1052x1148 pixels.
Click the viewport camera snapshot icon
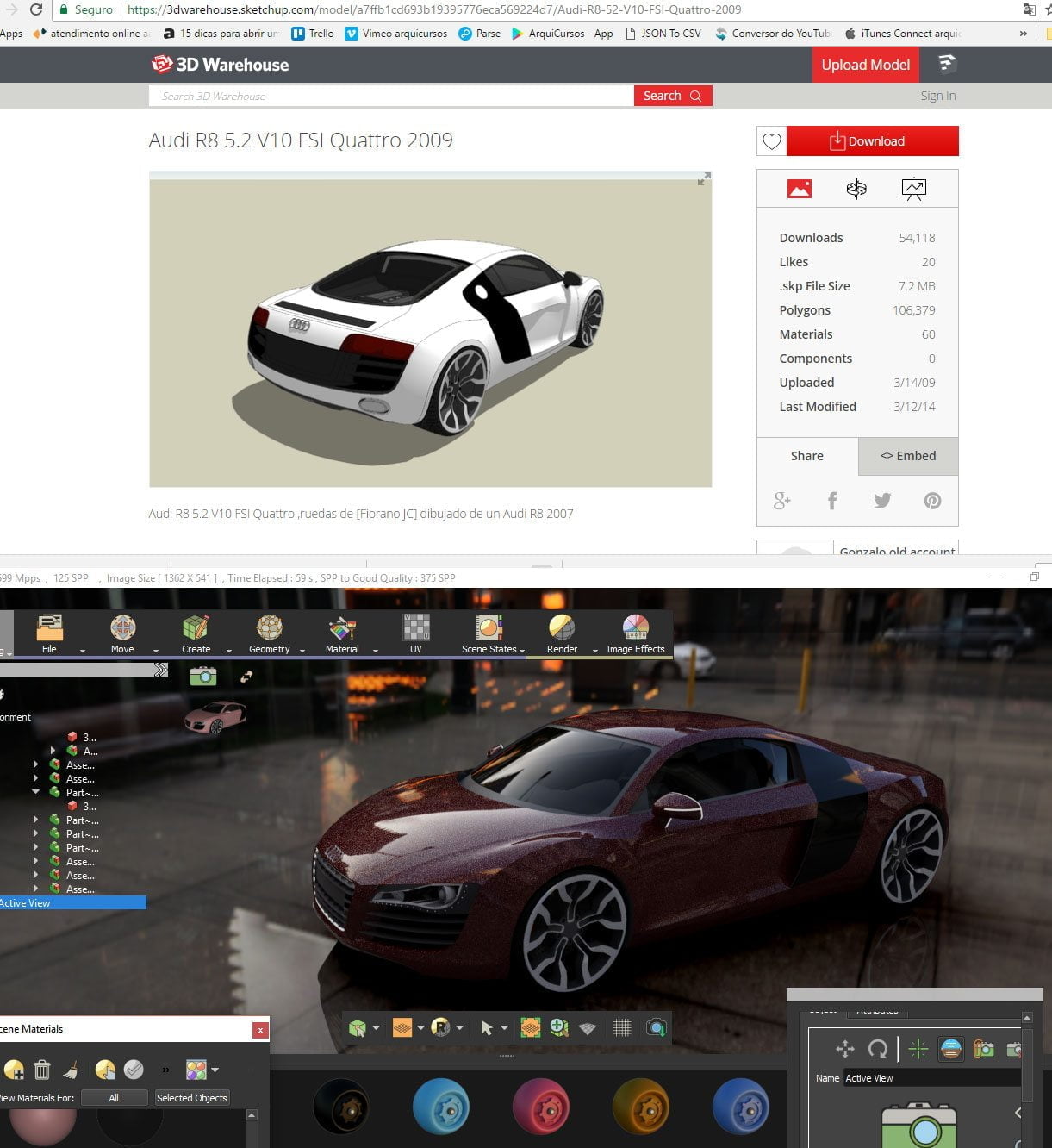click(x=657, y=1027)
